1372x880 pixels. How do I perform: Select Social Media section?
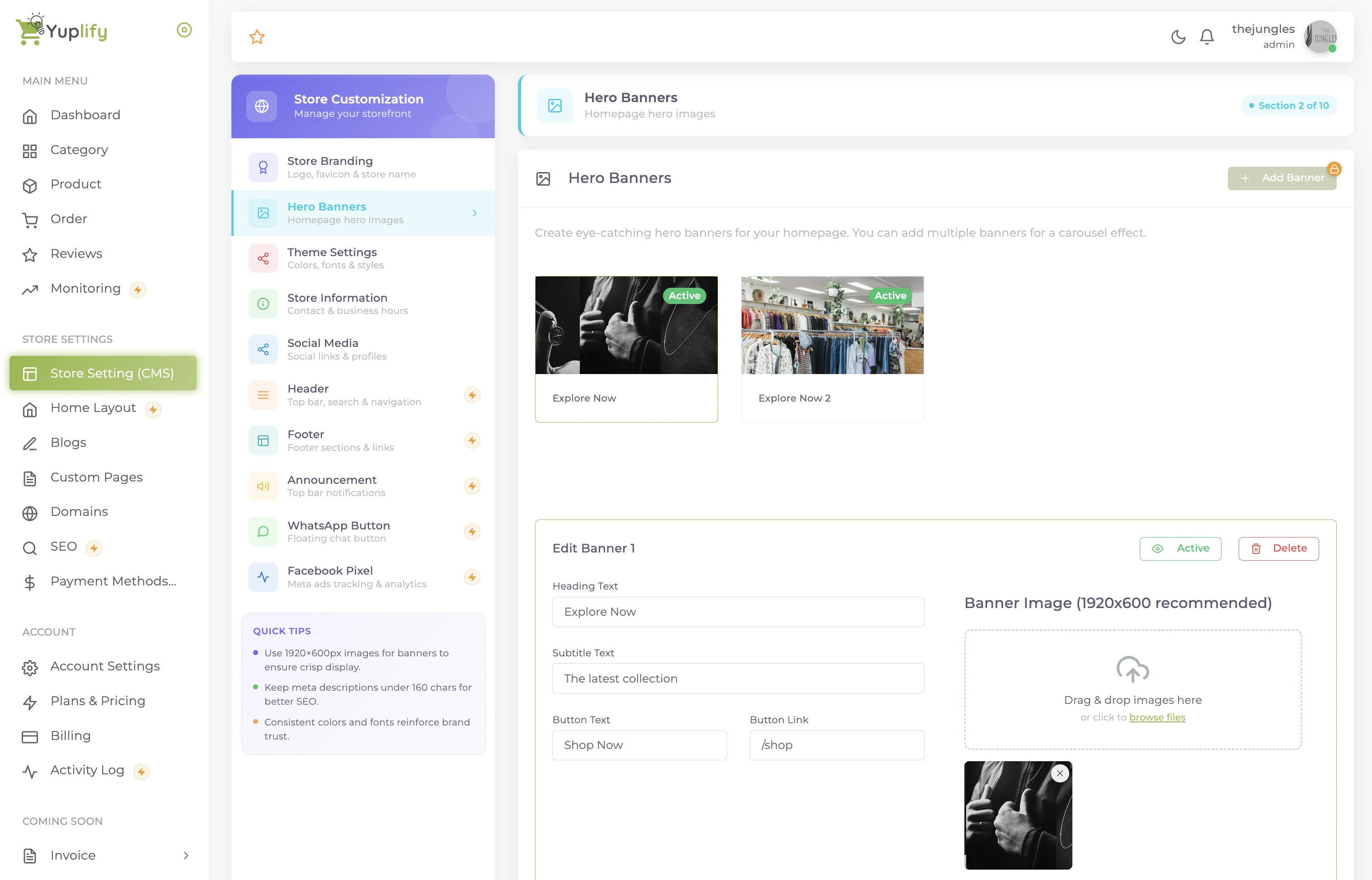point(363,349)
